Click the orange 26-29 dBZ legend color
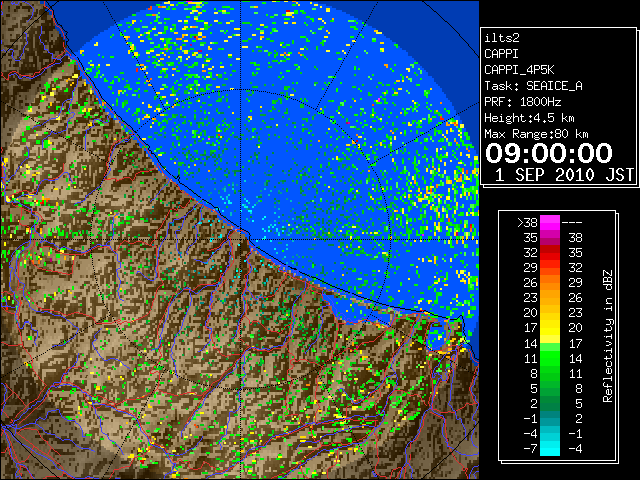The width and height of the screenshot is (640, 480). pyautogui.click(x=550, y=282)
